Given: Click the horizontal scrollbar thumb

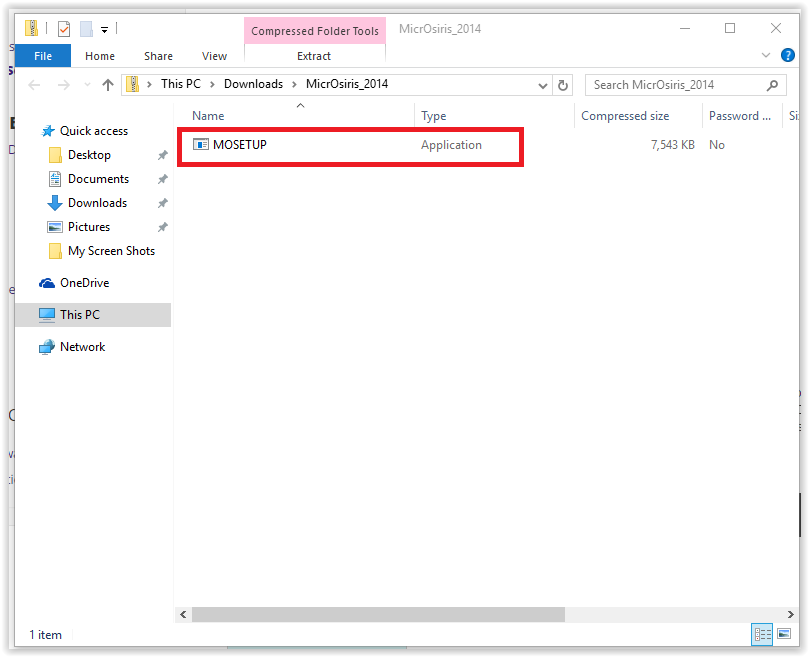Looking at the screenshot, I should [378, 614].
